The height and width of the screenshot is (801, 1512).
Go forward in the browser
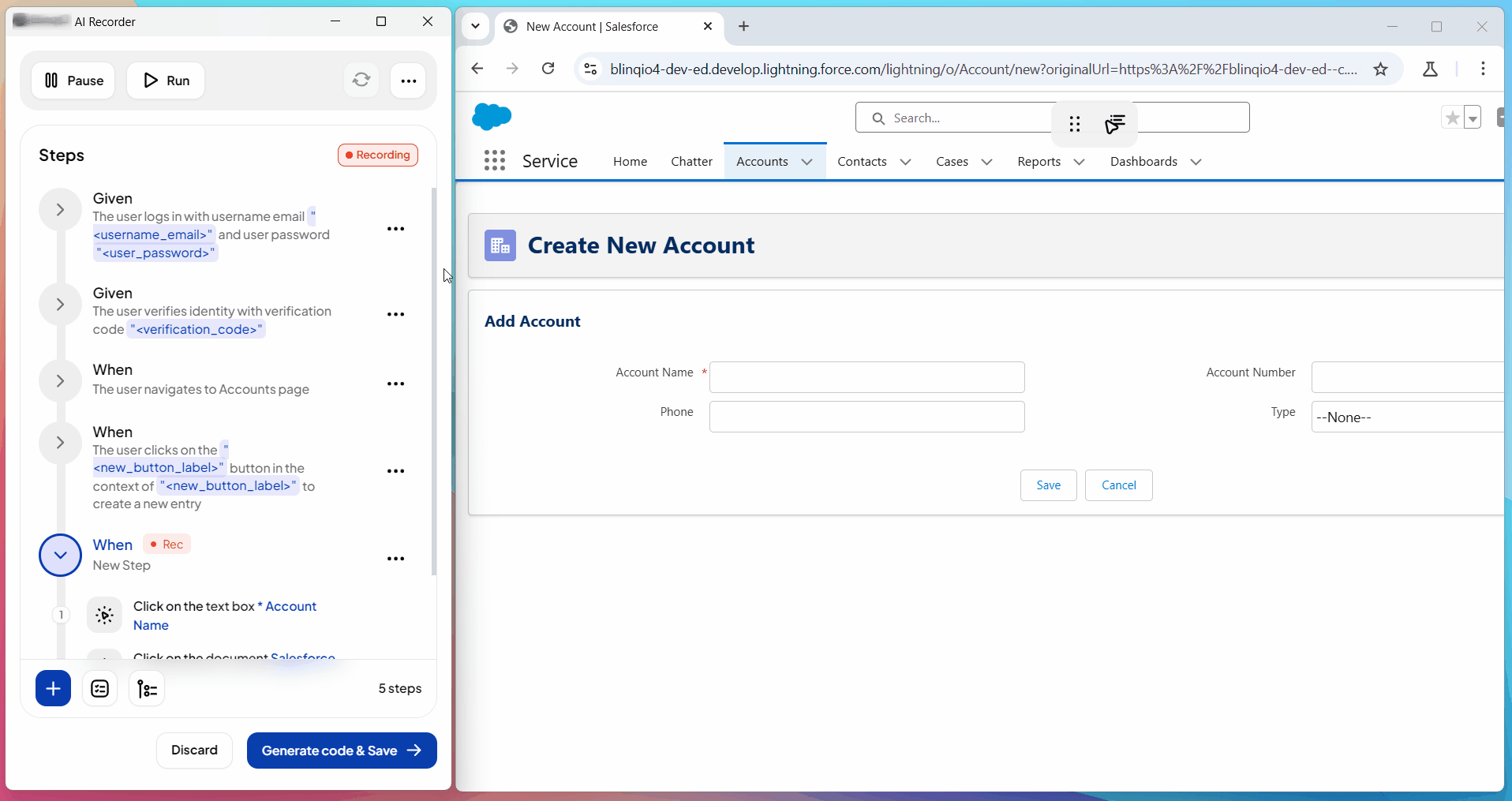512,69
